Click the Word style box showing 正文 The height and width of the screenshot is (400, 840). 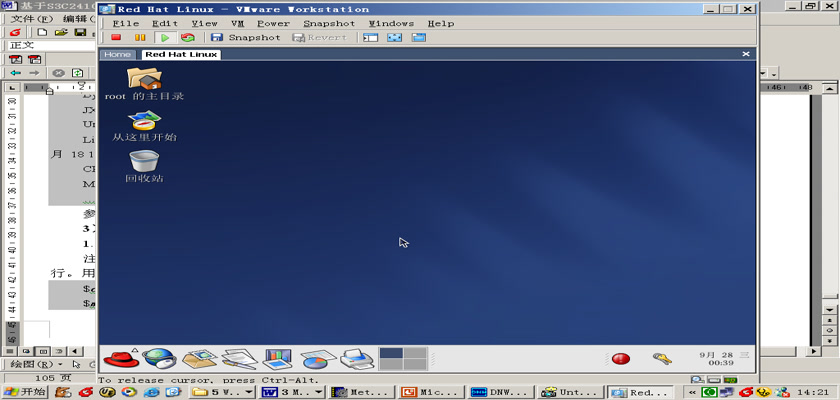(51, 45)
